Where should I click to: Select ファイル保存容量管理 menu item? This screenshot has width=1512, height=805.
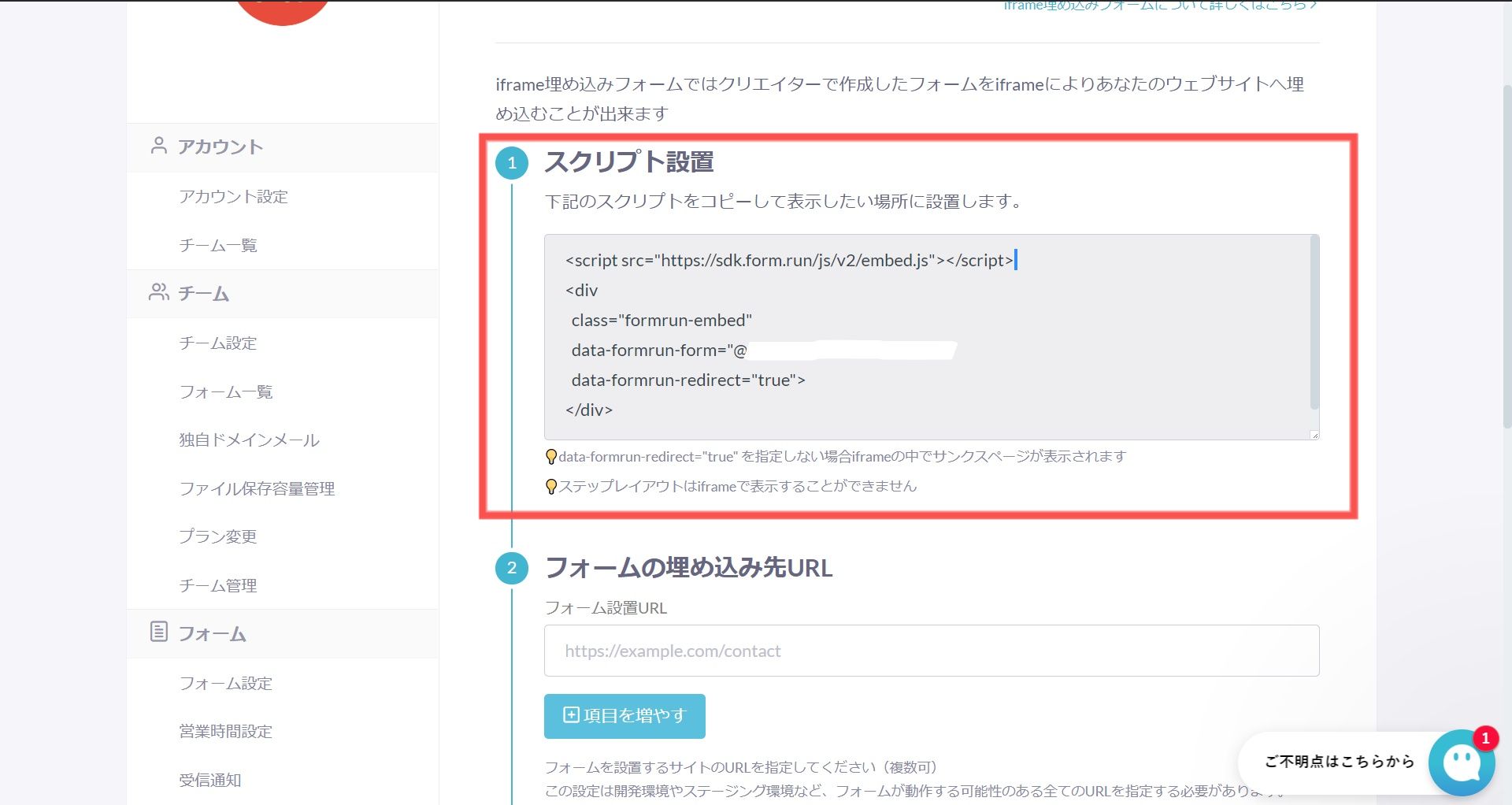point(257,488)
